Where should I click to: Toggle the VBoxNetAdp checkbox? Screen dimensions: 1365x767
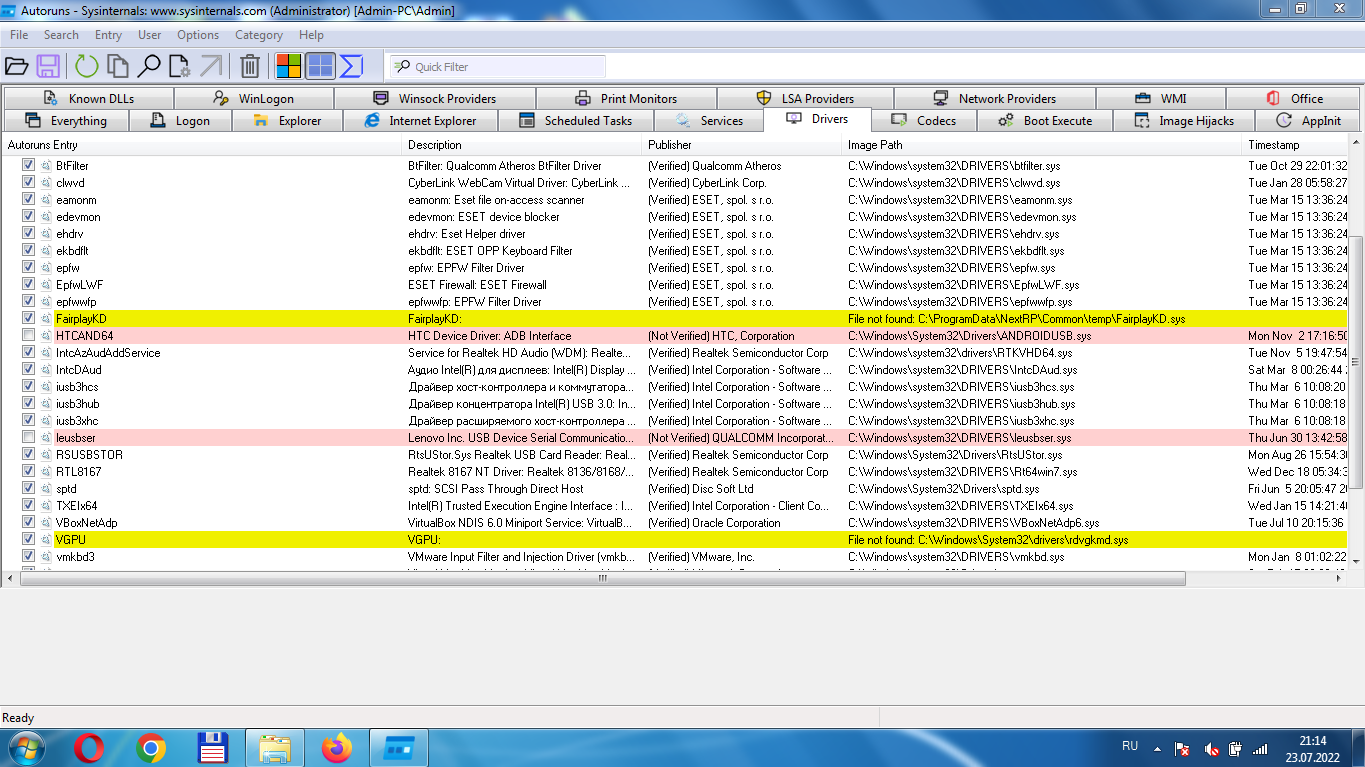coord(28,522)
